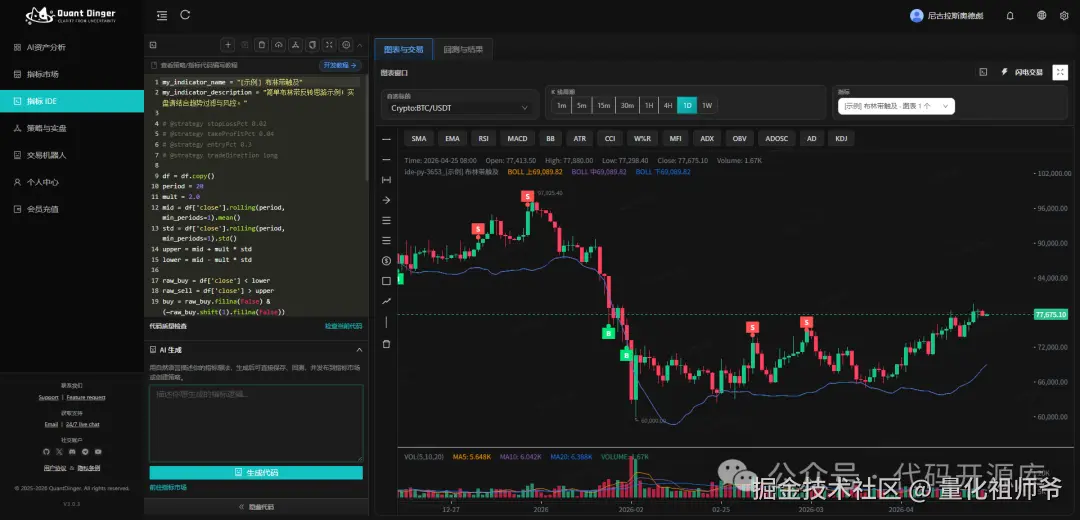This screenshot has height=520, width=1080.
Task: Open the GitHub social icon
Action: coord(46,451)
